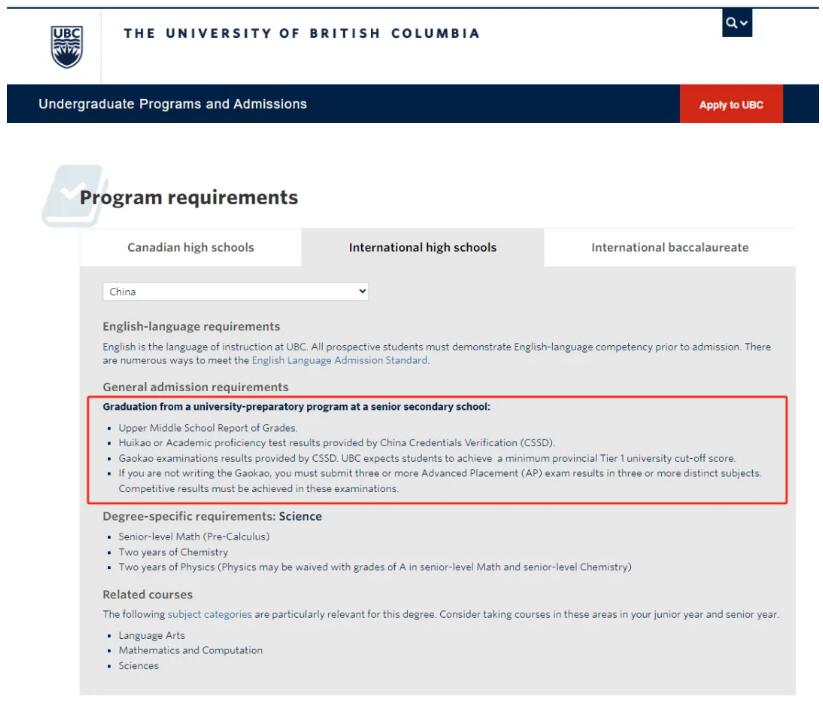Select the International high schools tab

423,247
